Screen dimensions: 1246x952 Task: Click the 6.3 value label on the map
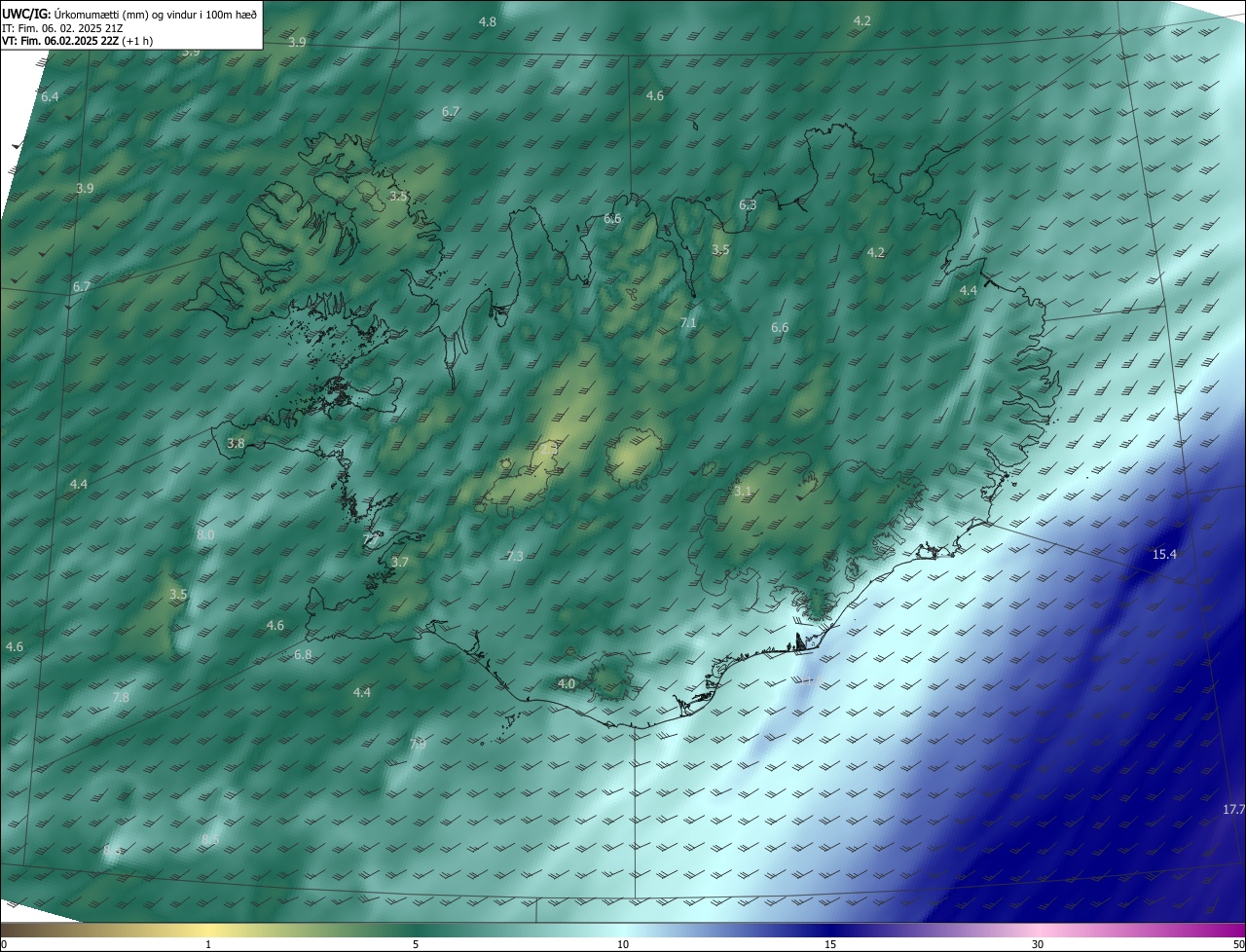coord(748,204)
